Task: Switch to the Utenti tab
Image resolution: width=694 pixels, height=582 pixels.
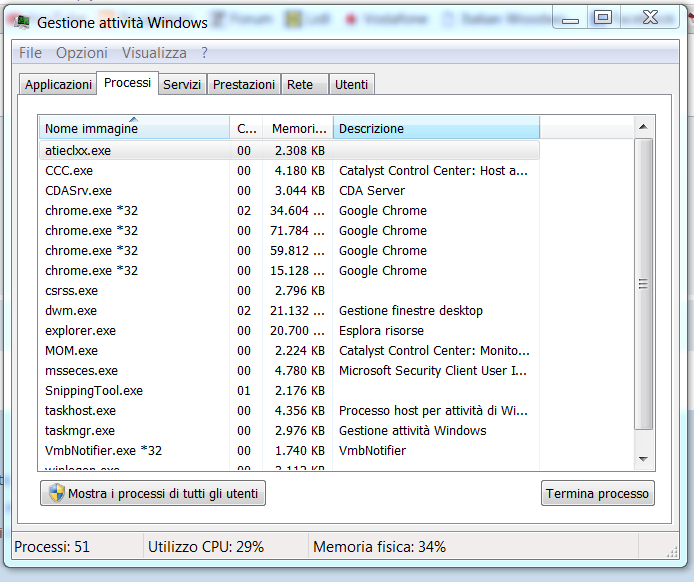Action: (351, 85)
